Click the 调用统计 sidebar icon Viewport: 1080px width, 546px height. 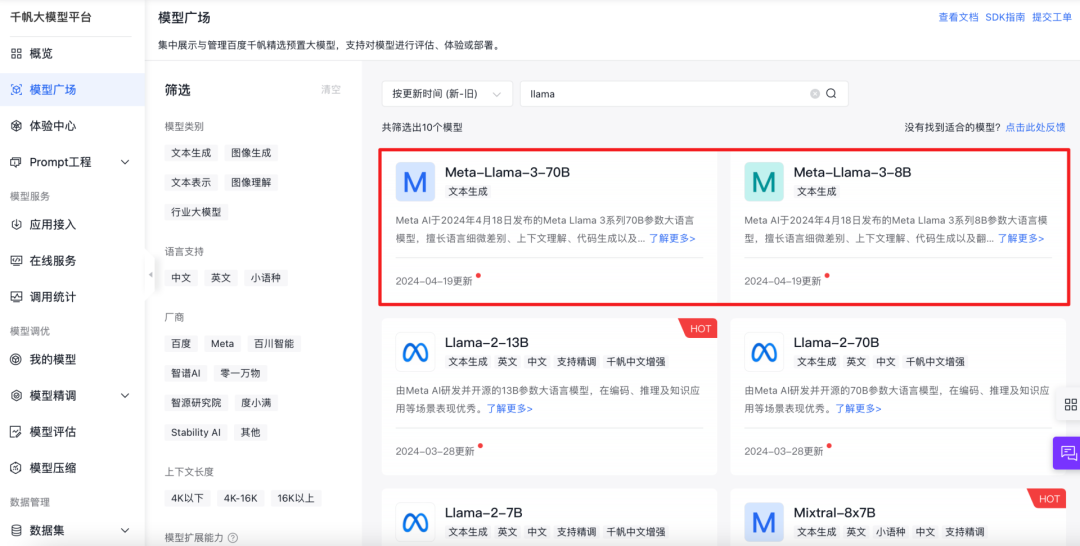pyautogui.click(x=17, y=297)
